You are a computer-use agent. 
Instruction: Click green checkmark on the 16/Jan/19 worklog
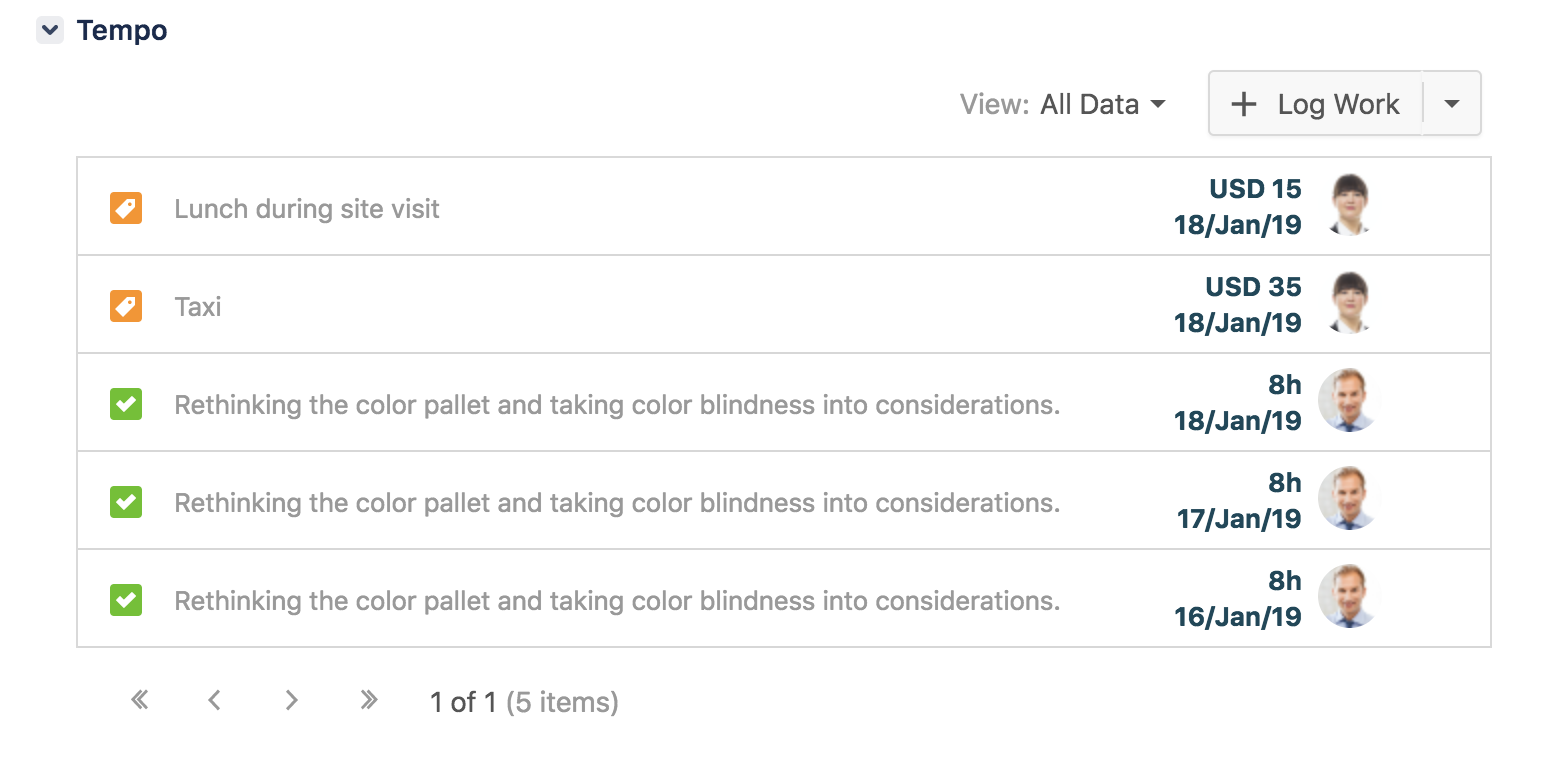[x=125, y=600]
